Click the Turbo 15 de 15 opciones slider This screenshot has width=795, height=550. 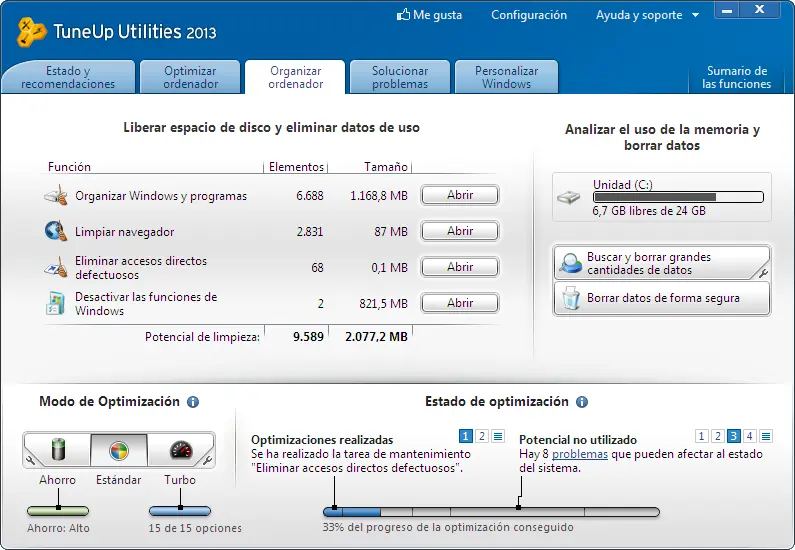(x=179, y=510)
